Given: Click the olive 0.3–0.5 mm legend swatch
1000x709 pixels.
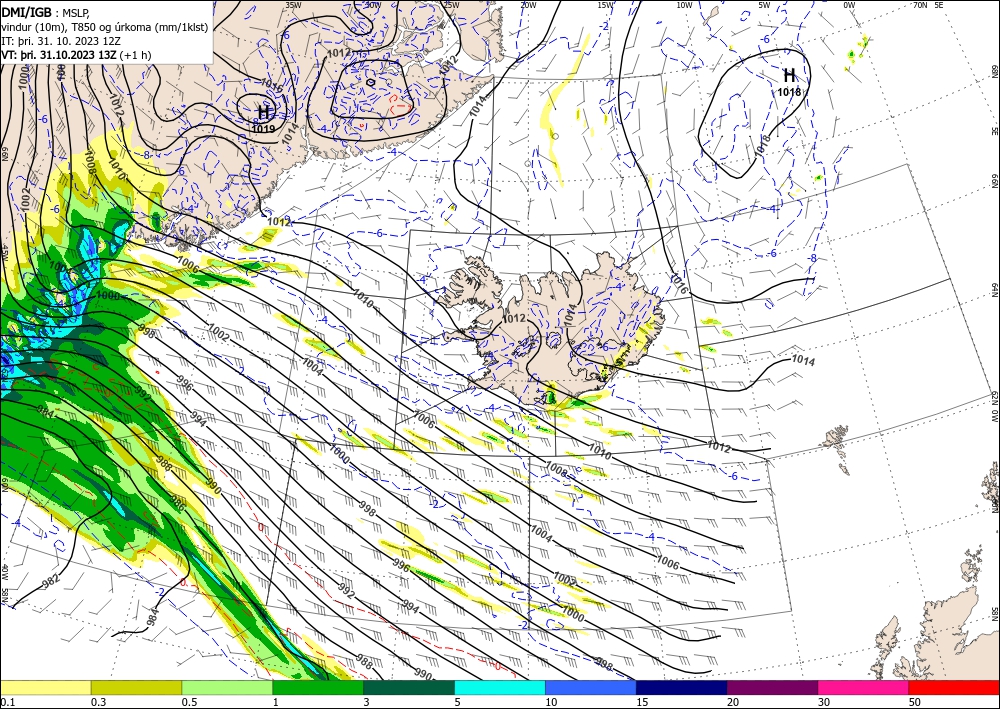Looking at the screenshot, I should pyautogui.click(x=136, y=687).
